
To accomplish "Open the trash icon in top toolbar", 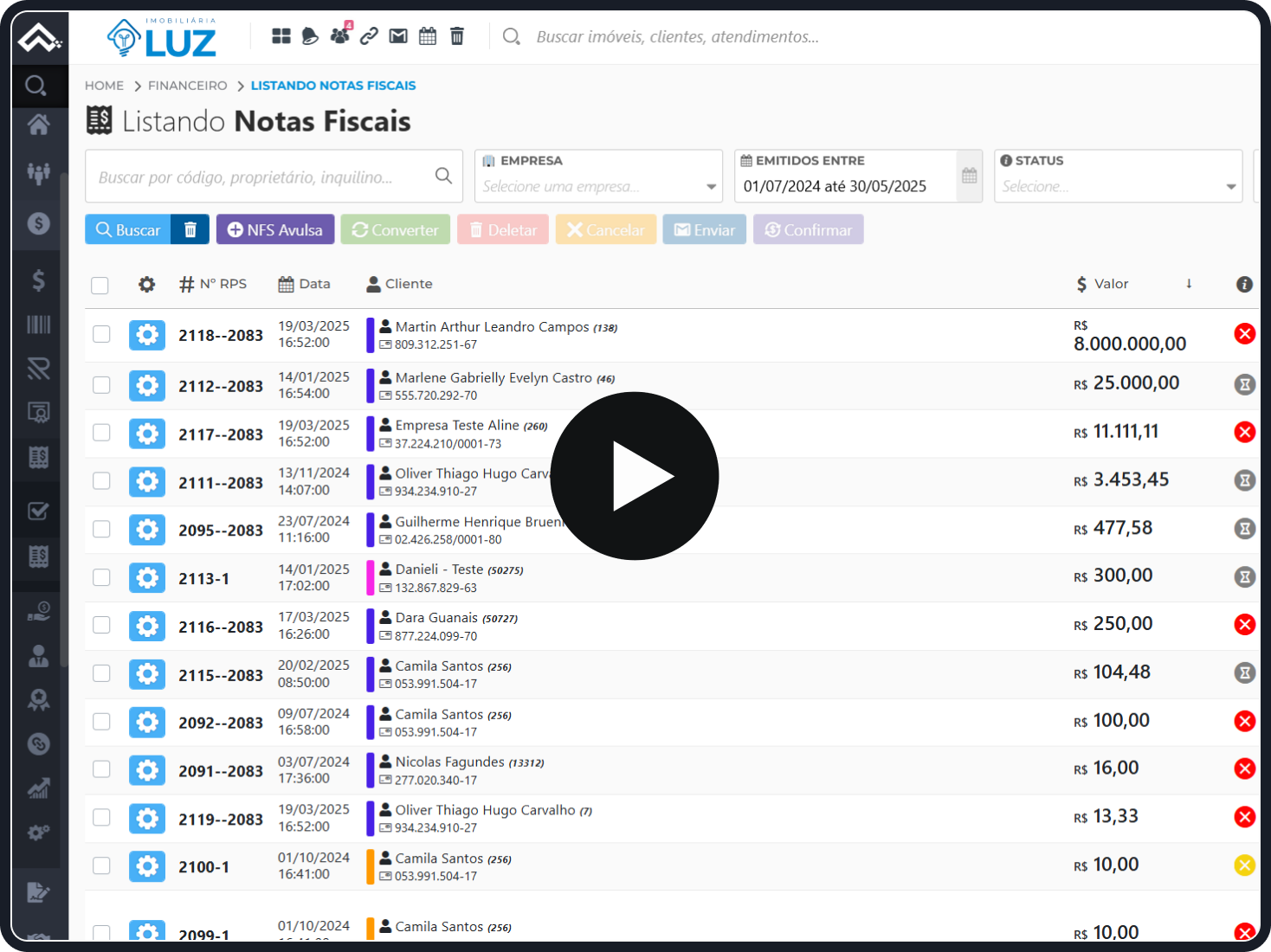I will click(457, 36).
